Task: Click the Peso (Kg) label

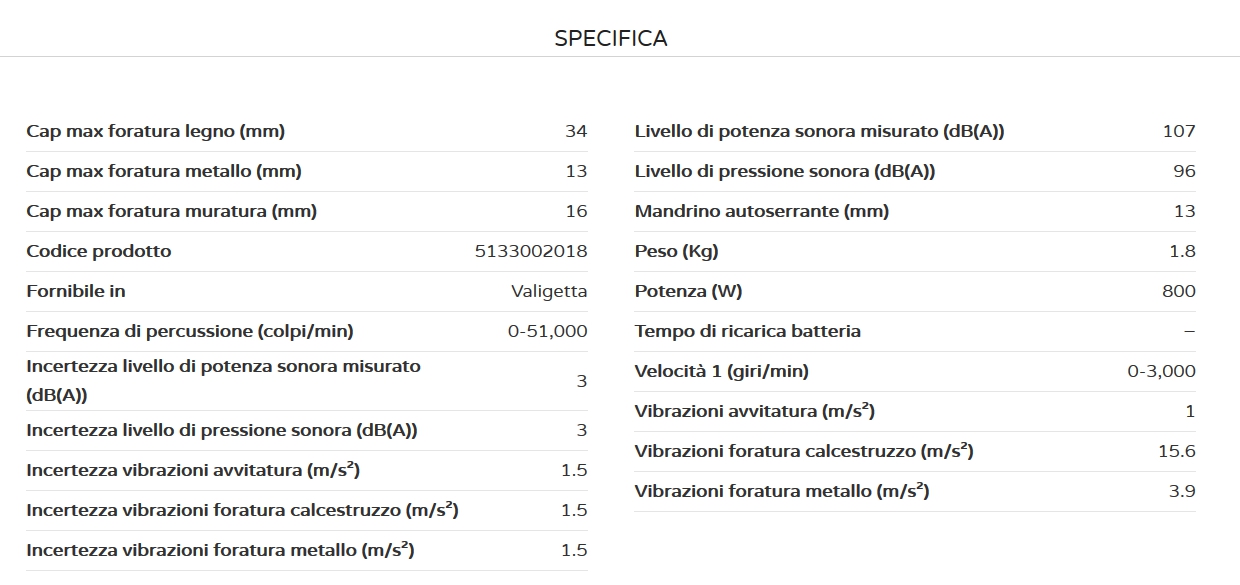Action: [x=676, y=251]
